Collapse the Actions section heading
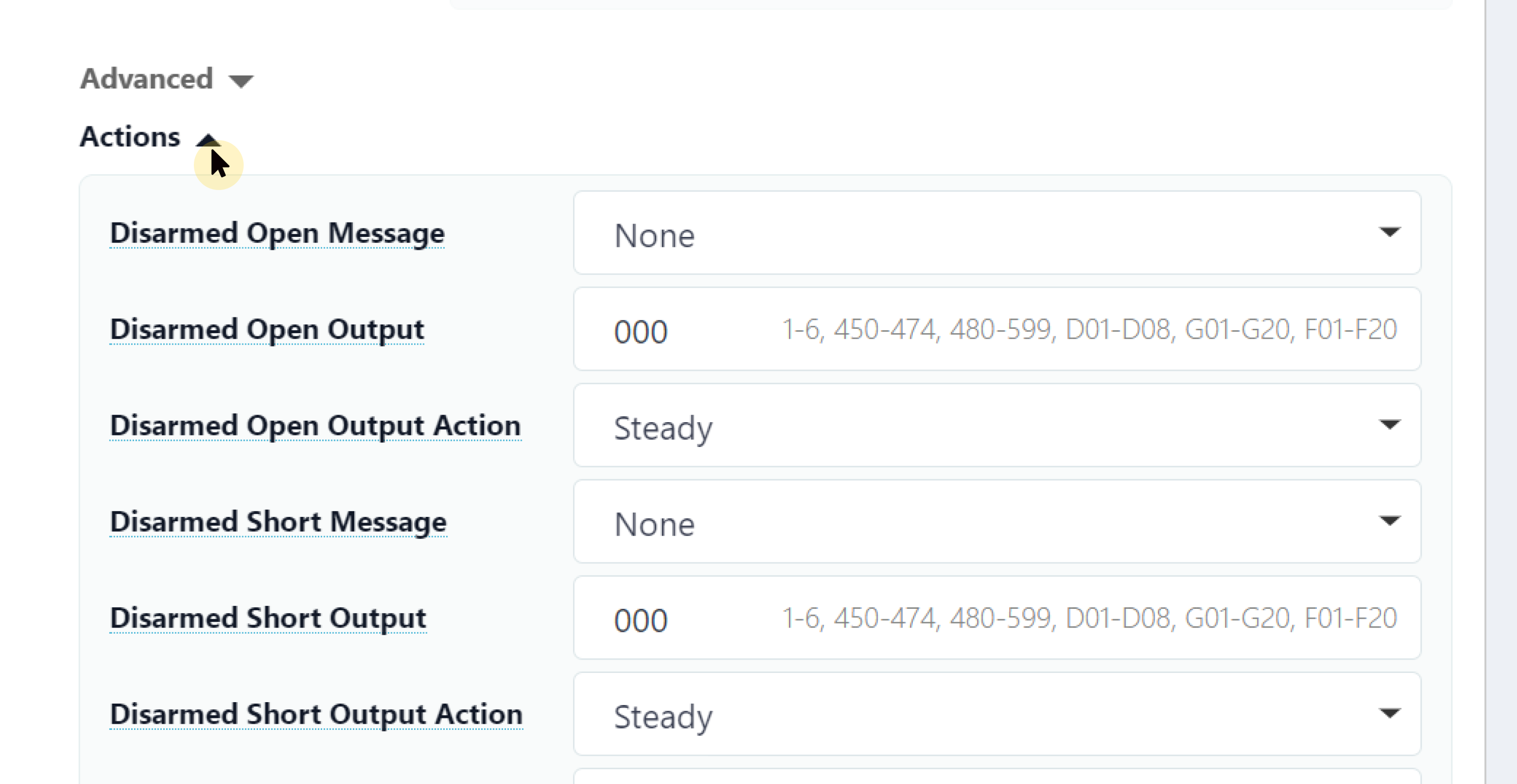This screenshot has height=784, width=1517. (130, 137)
